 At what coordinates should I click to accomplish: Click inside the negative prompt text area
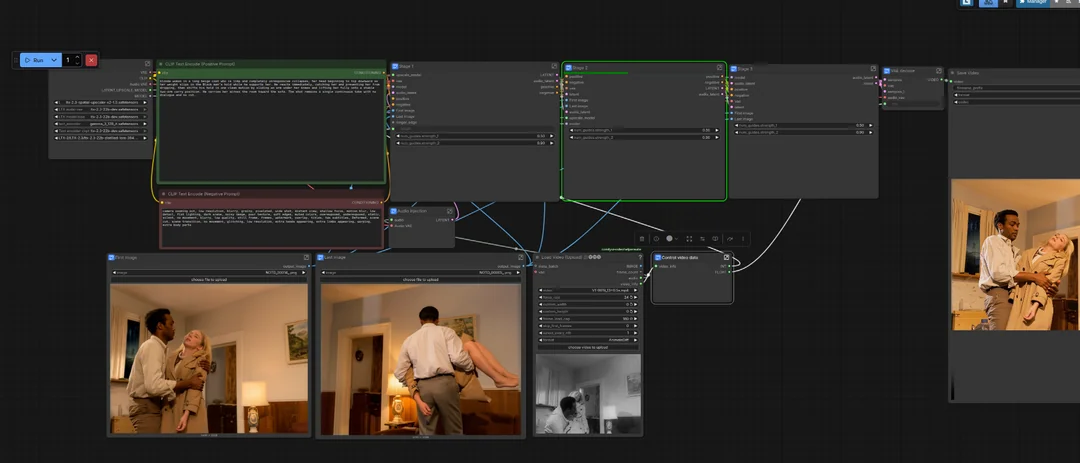[271, 227]
